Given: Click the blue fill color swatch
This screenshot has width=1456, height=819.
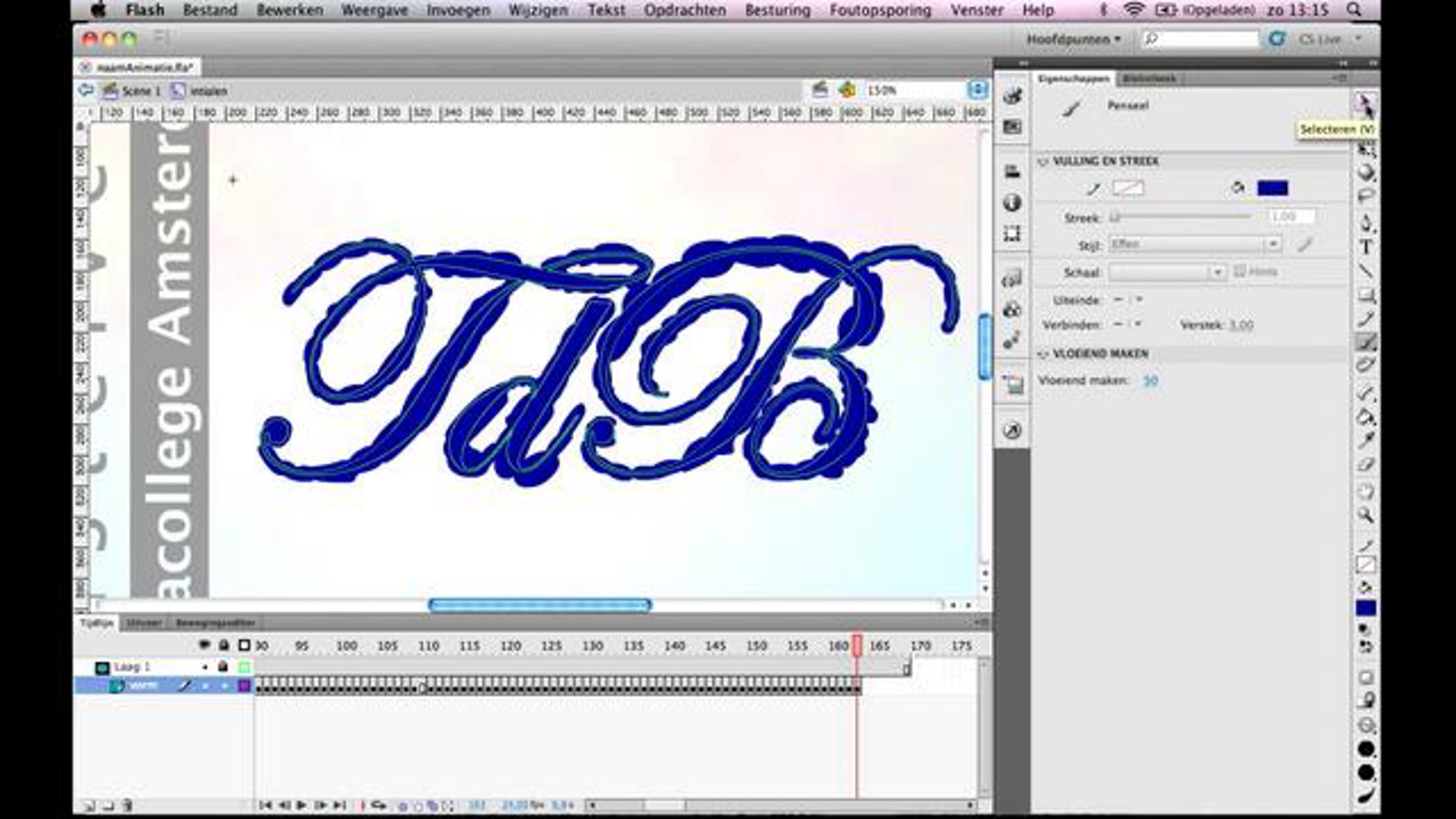Looking at the screenshot, I should [1272, 188].
